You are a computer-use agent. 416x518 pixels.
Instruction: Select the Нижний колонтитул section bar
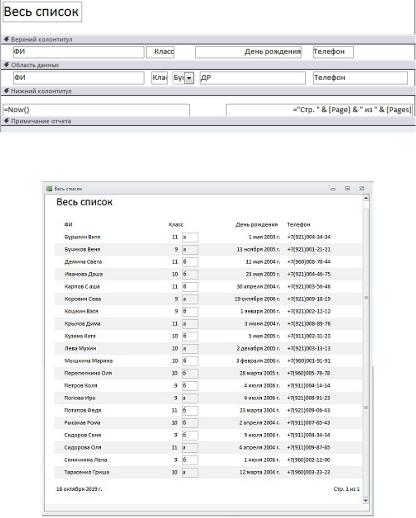click(208, 91)
